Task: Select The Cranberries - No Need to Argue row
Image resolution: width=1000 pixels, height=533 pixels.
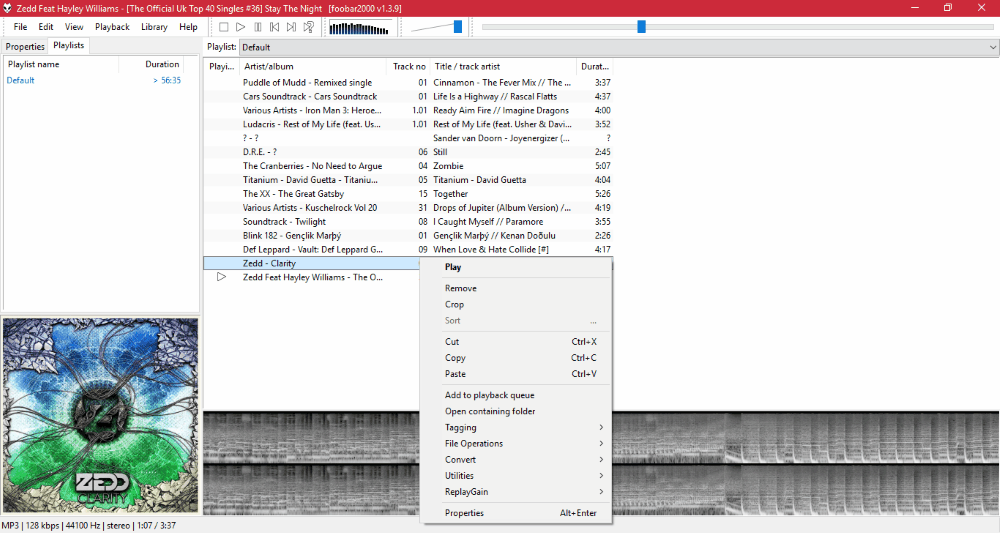Action: click(408, 166)
